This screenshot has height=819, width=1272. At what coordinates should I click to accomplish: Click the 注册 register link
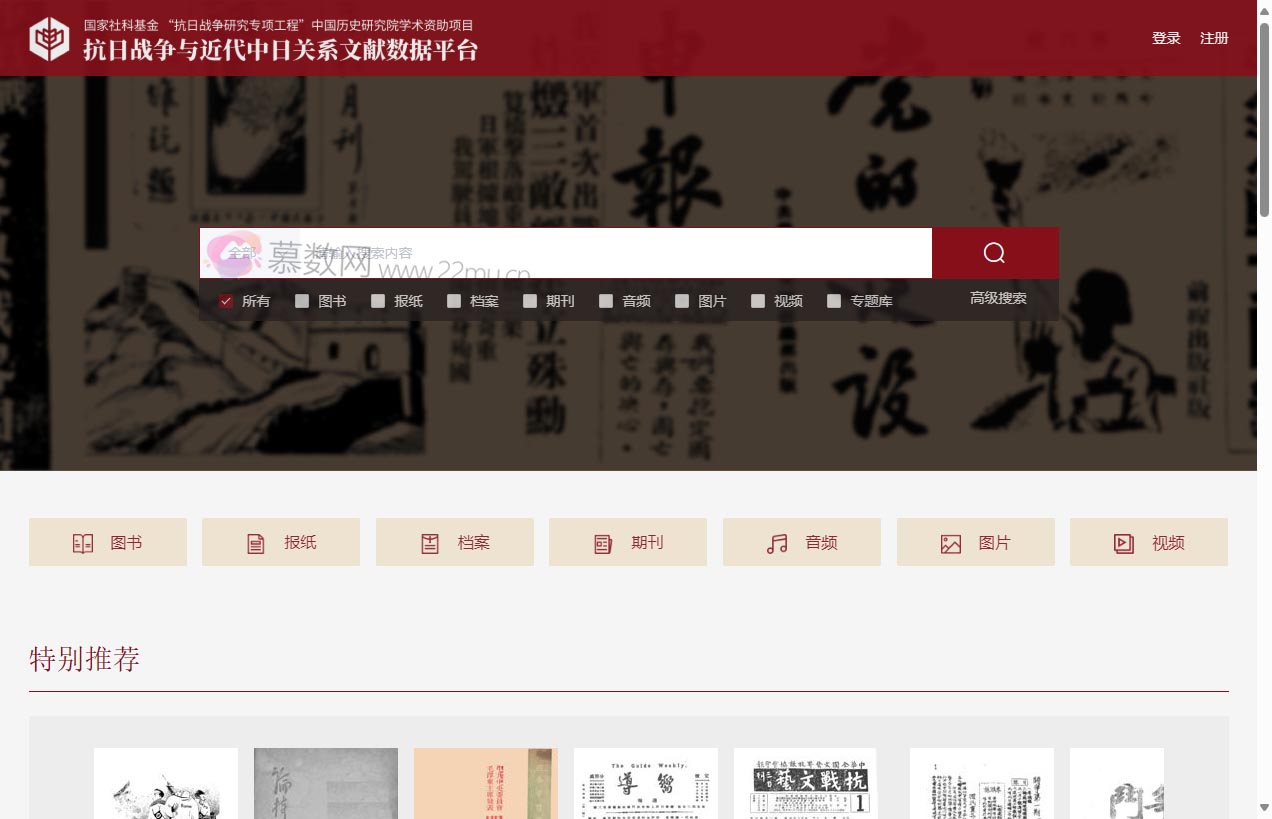(x=1213, y=38)
